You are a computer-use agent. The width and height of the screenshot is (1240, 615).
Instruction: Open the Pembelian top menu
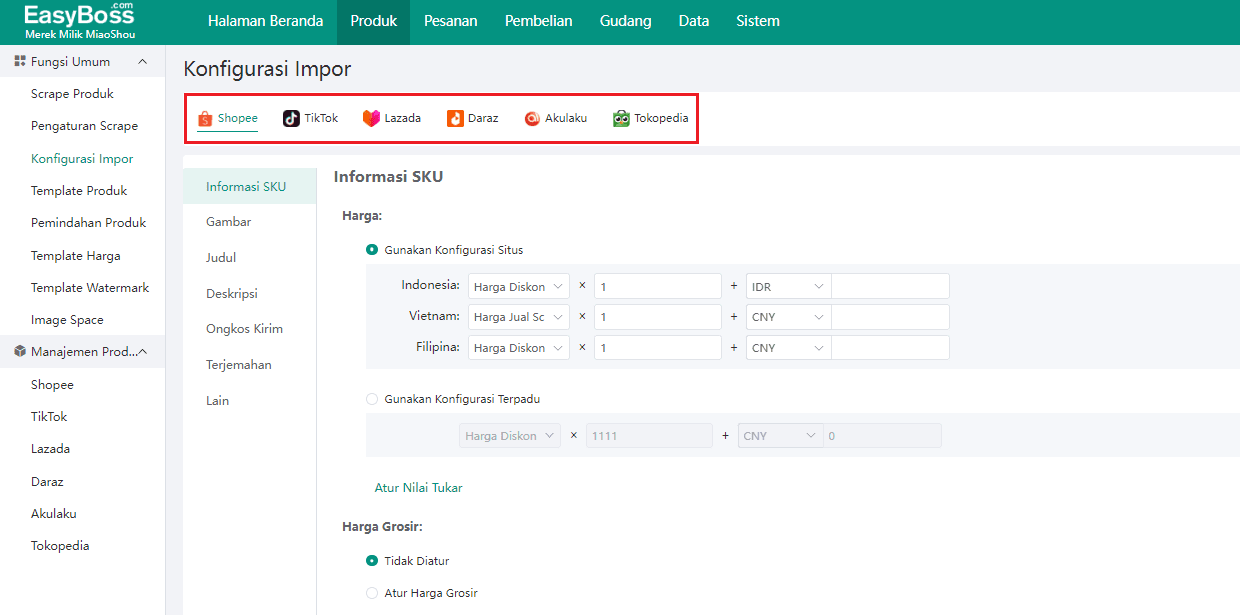pos(539,21)
